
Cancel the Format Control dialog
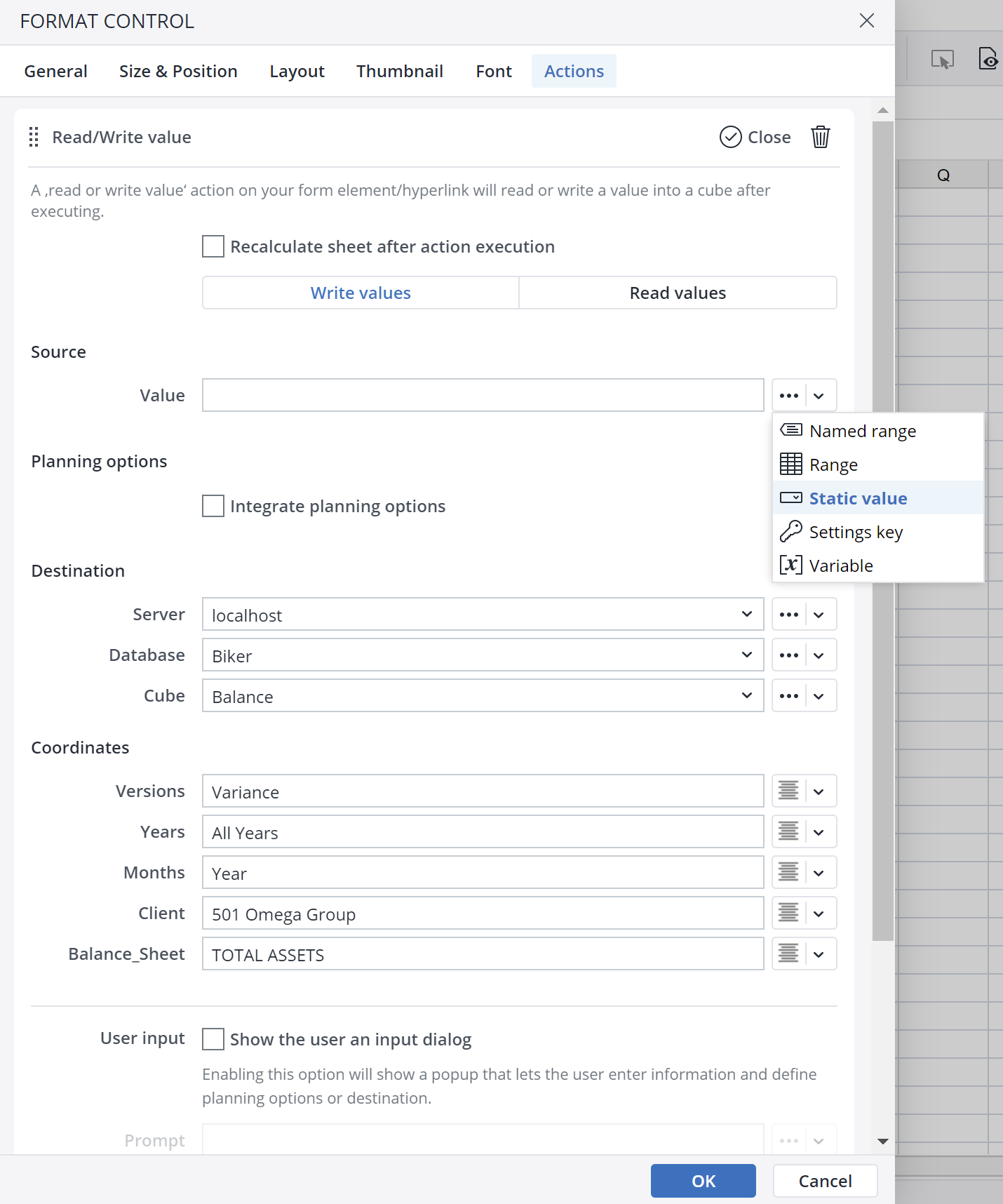coord(826,1181)
